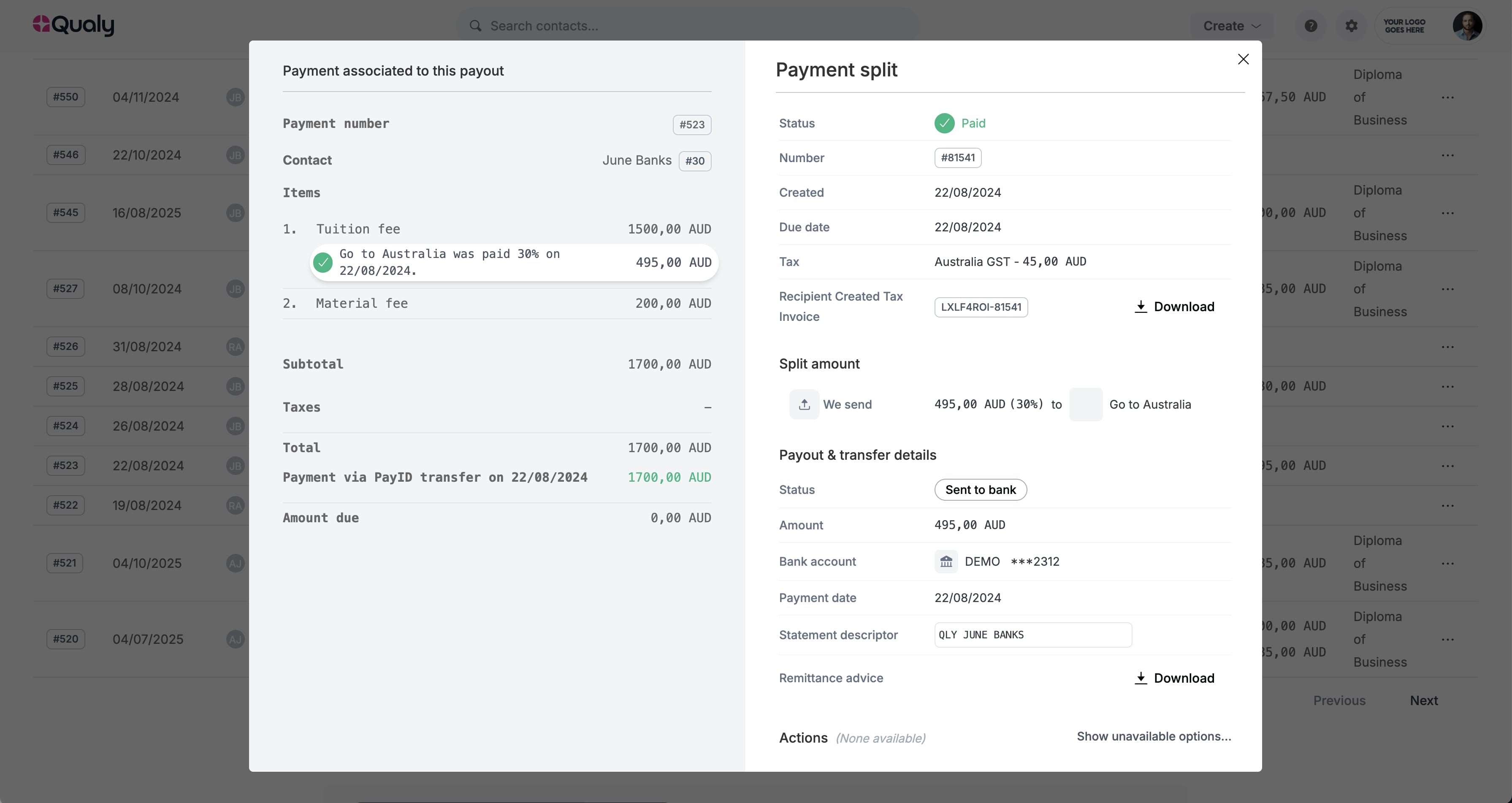Close the Payment split dialog
The height and width of the screenshot is (803, 1512).
(x=1243, y=59)
